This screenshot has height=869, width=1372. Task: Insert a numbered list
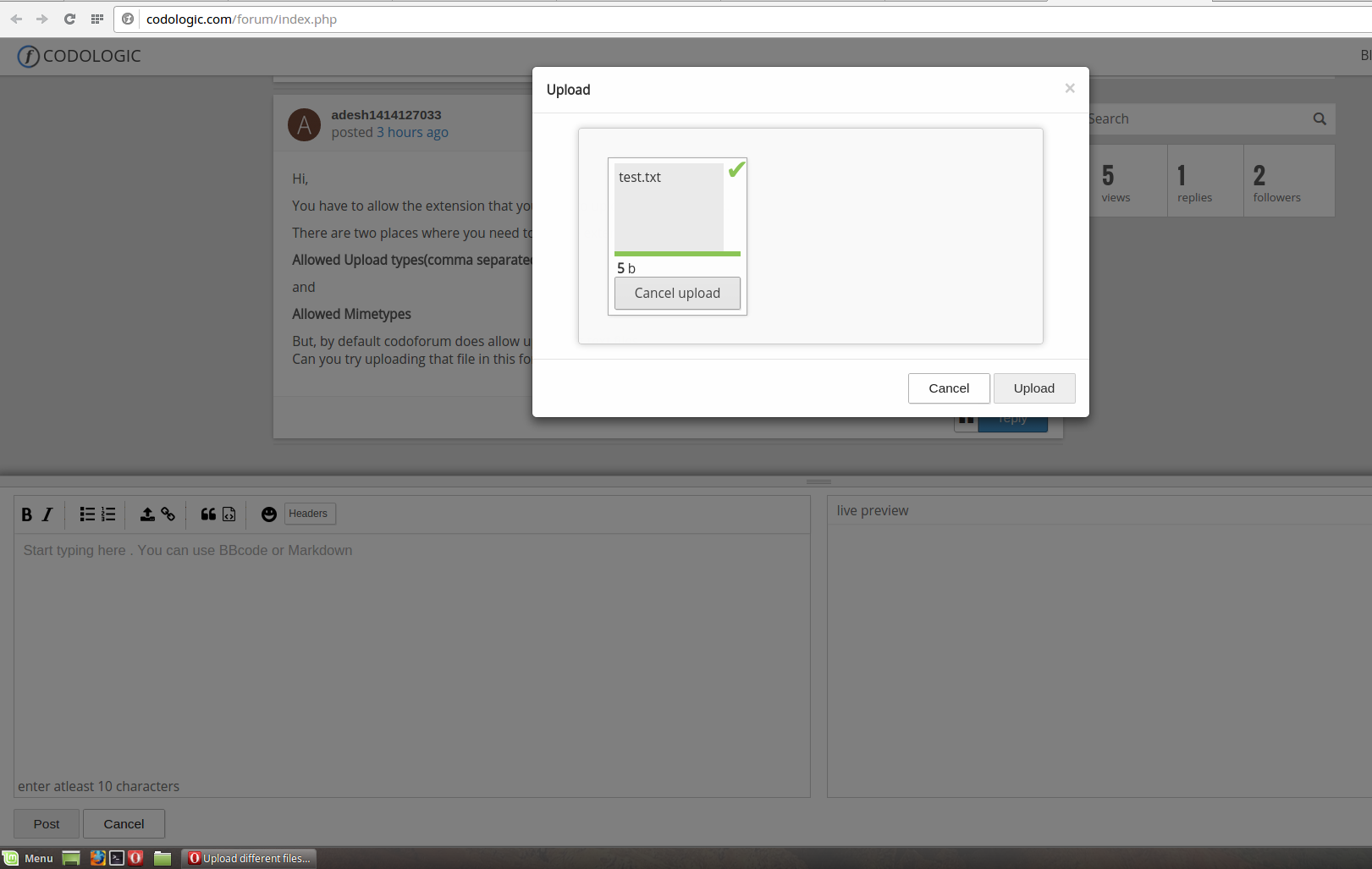click(x=108, y=514)
